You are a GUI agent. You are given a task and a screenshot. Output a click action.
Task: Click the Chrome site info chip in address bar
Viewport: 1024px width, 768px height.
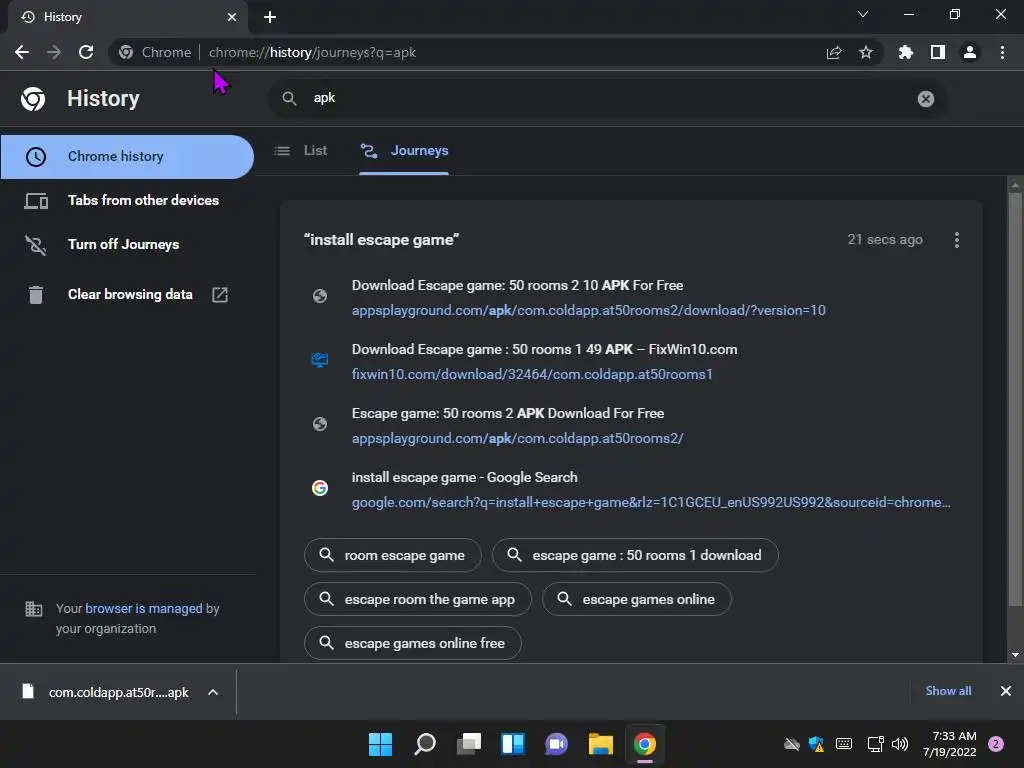coord(155,52)
